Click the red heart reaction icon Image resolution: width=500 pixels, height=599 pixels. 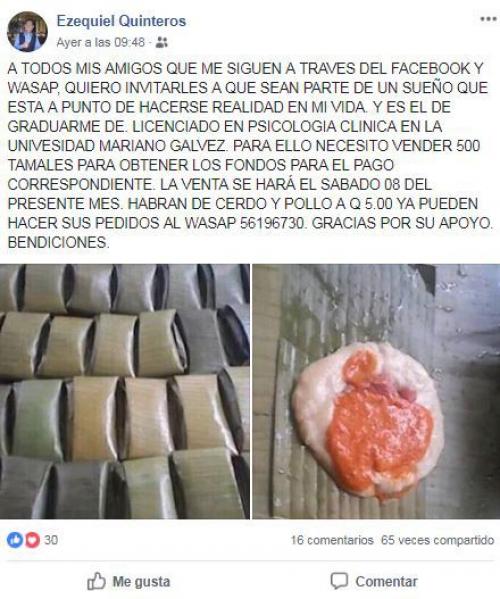coord(32,540)
